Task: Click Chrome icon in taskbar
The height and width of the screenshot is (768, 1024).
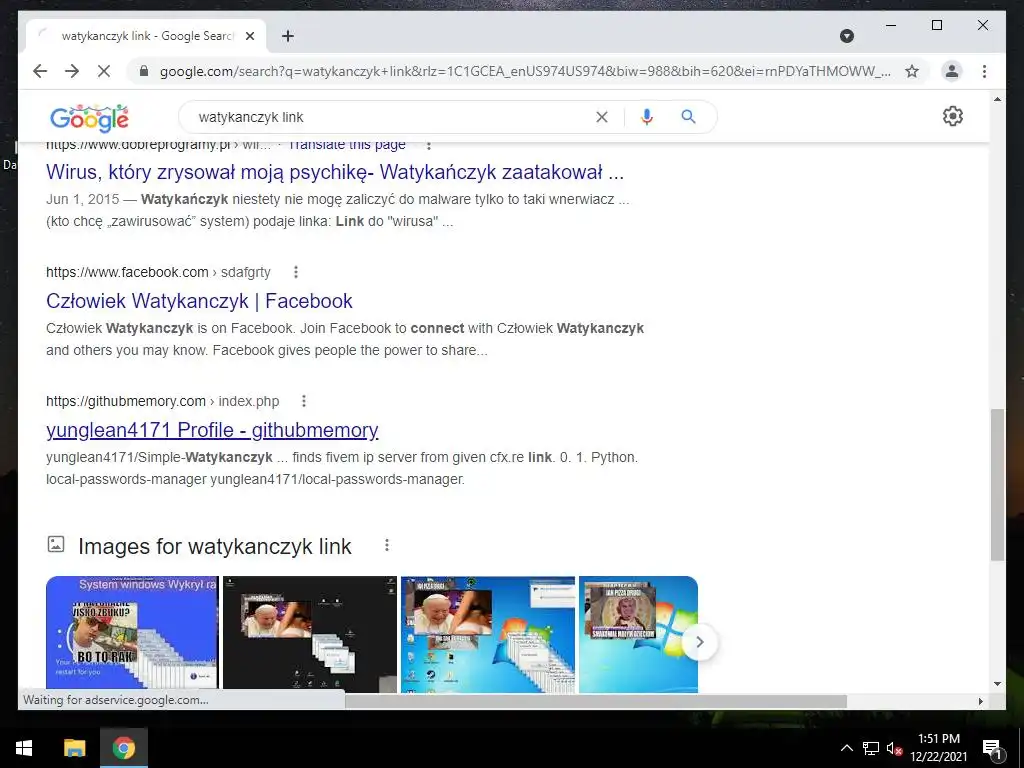Action: 123,748
